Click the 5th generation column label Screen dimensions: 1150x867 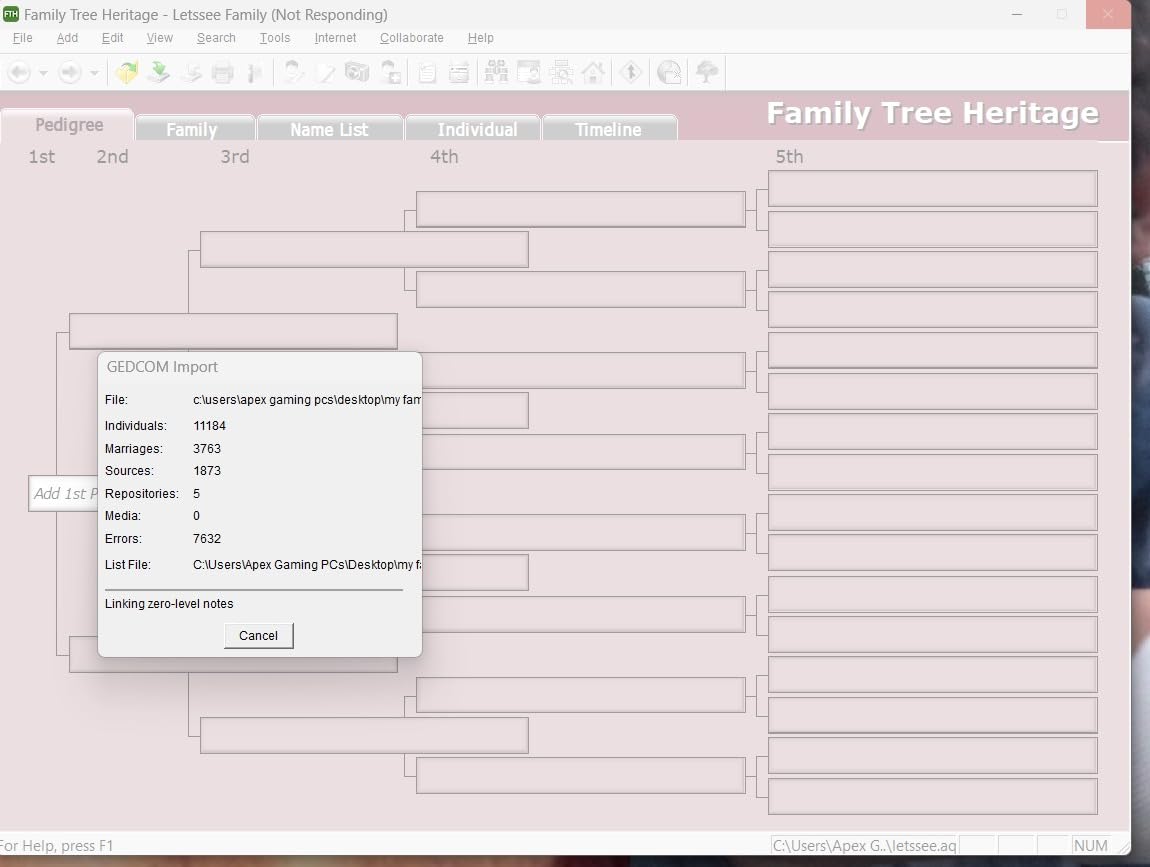click(789, 157)
